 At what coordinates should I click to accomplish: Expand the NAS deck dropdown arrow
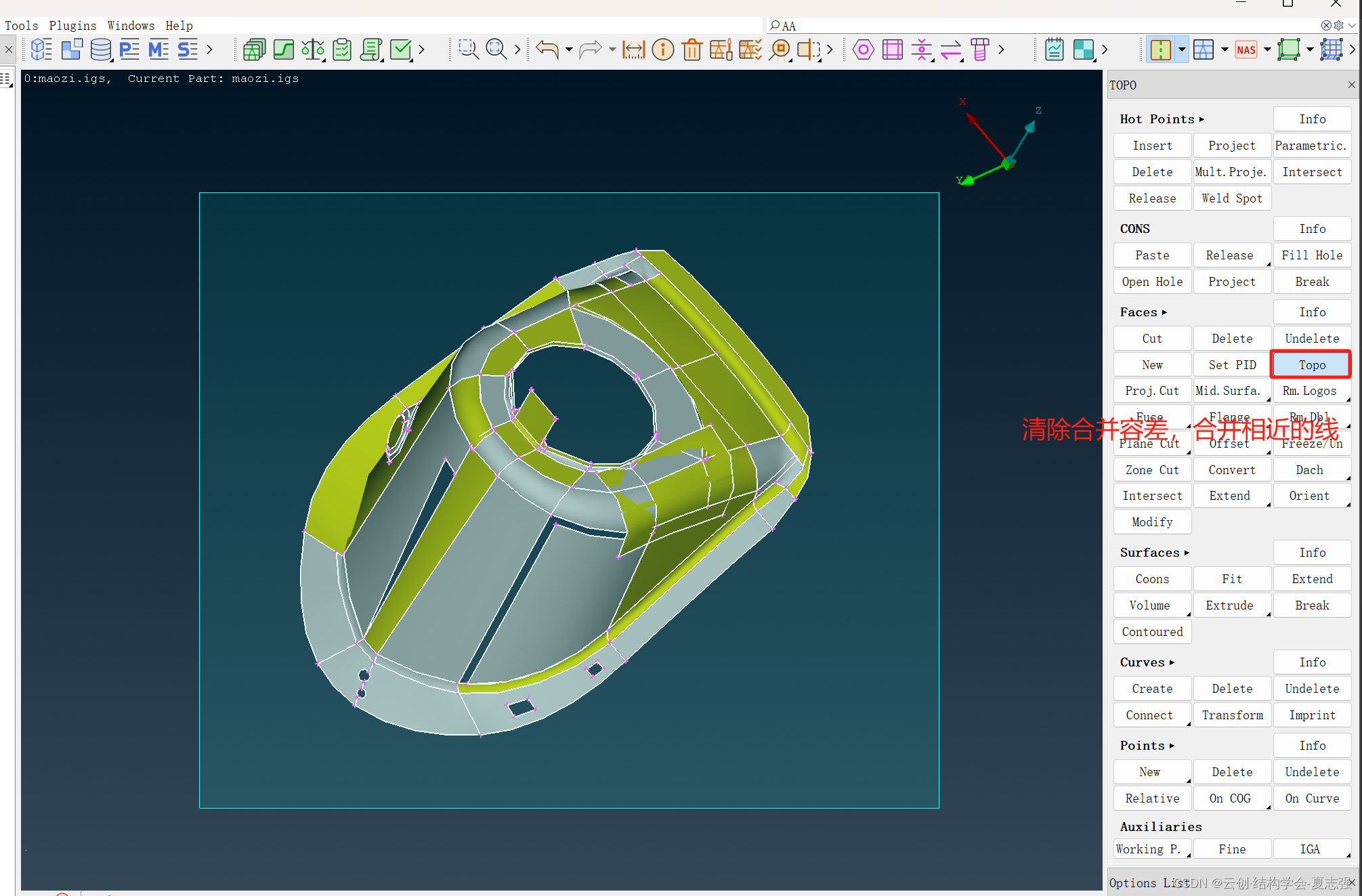1267,49
